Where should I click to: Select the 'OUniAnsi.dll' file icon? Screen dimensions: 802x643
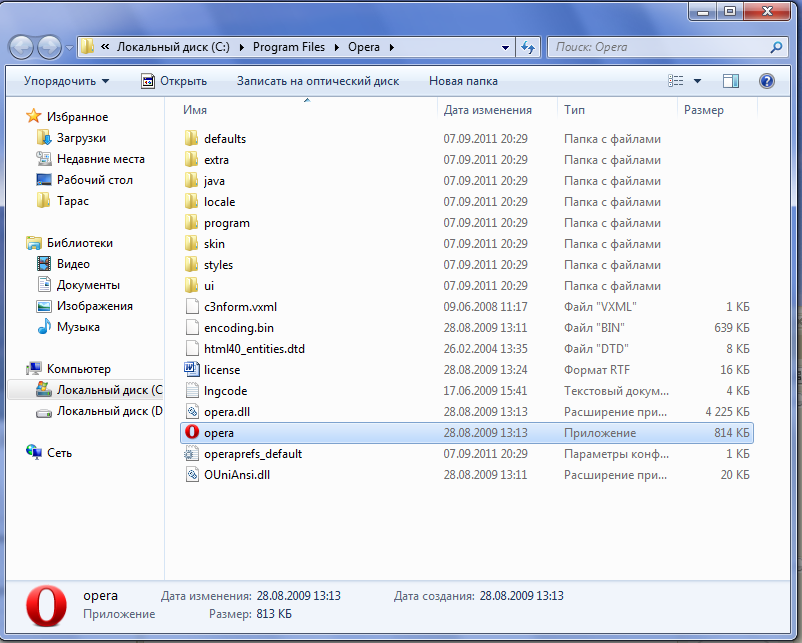[x=192, y=474]
